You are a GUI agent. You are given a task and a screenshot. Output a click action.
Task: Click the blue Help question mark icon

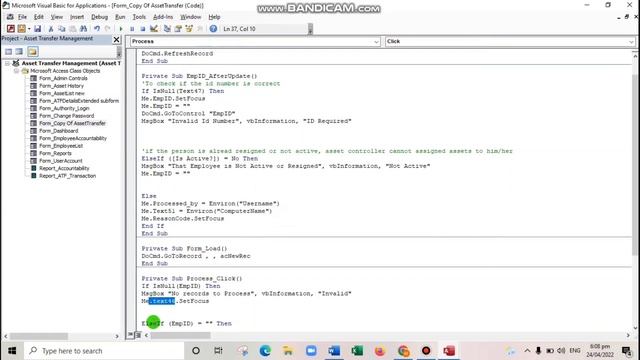coord(213,29)
